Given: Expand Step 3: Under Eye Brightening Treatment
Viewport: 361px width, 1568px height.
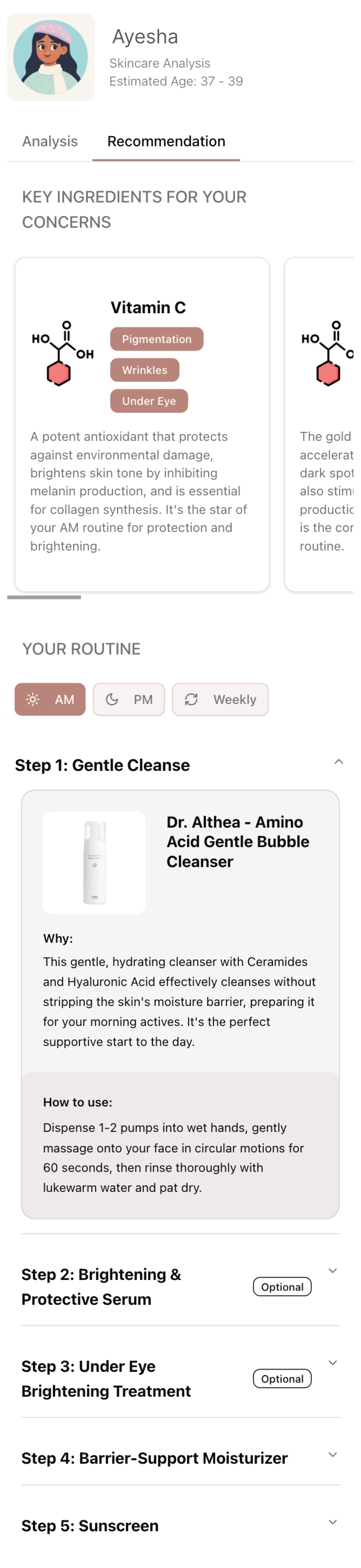Looking at the screenshot, I should coord(332,1362).
